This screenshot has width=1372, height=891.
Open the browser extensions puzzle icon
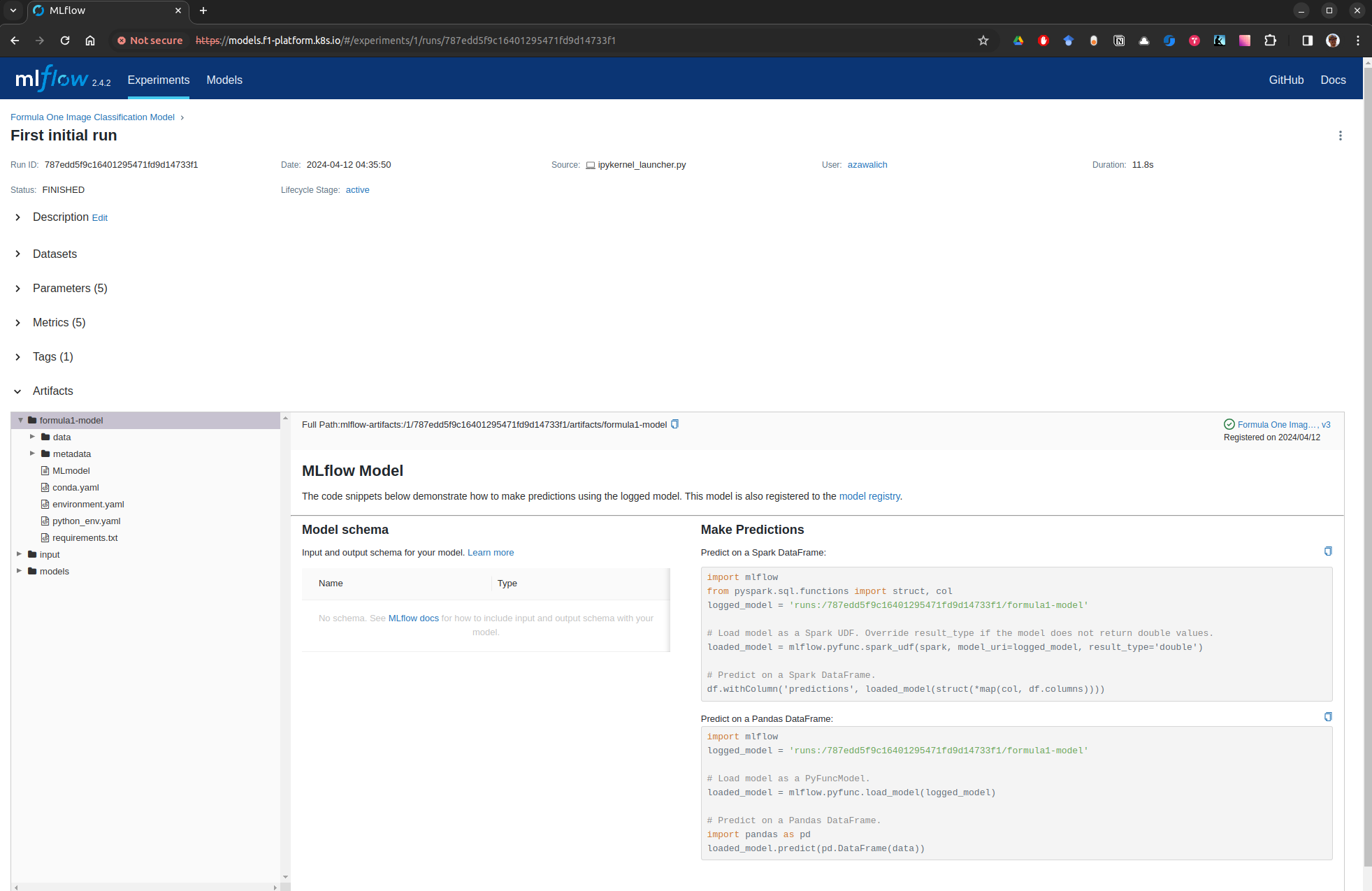1270,41
